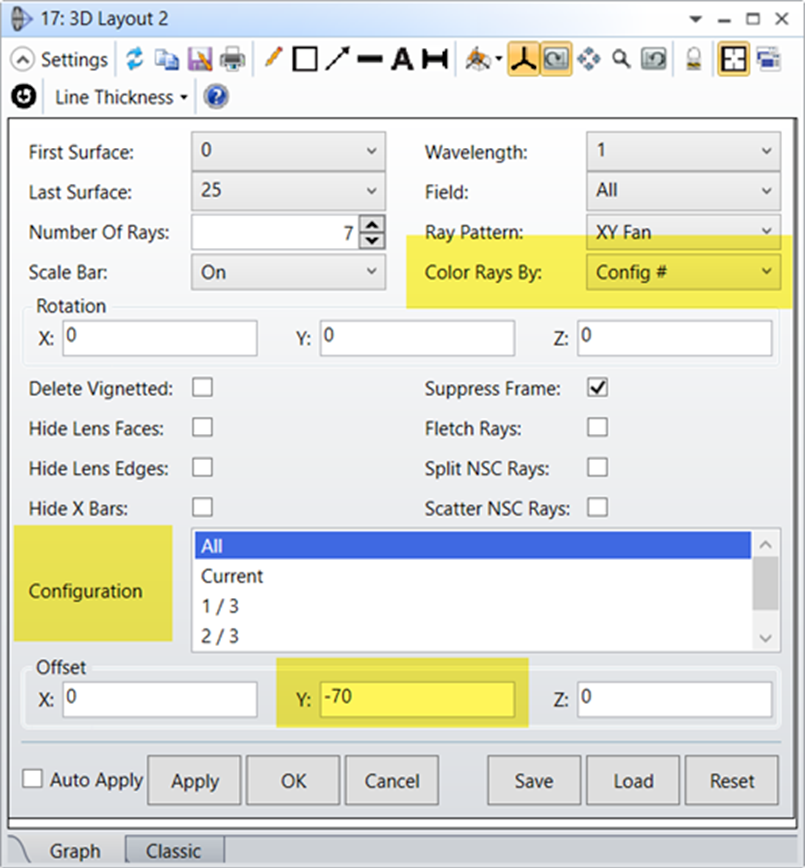Viewport: 805px width, 868px height.
Task: Expand the Line Thickness dropdown
Action: click(121, 97)
